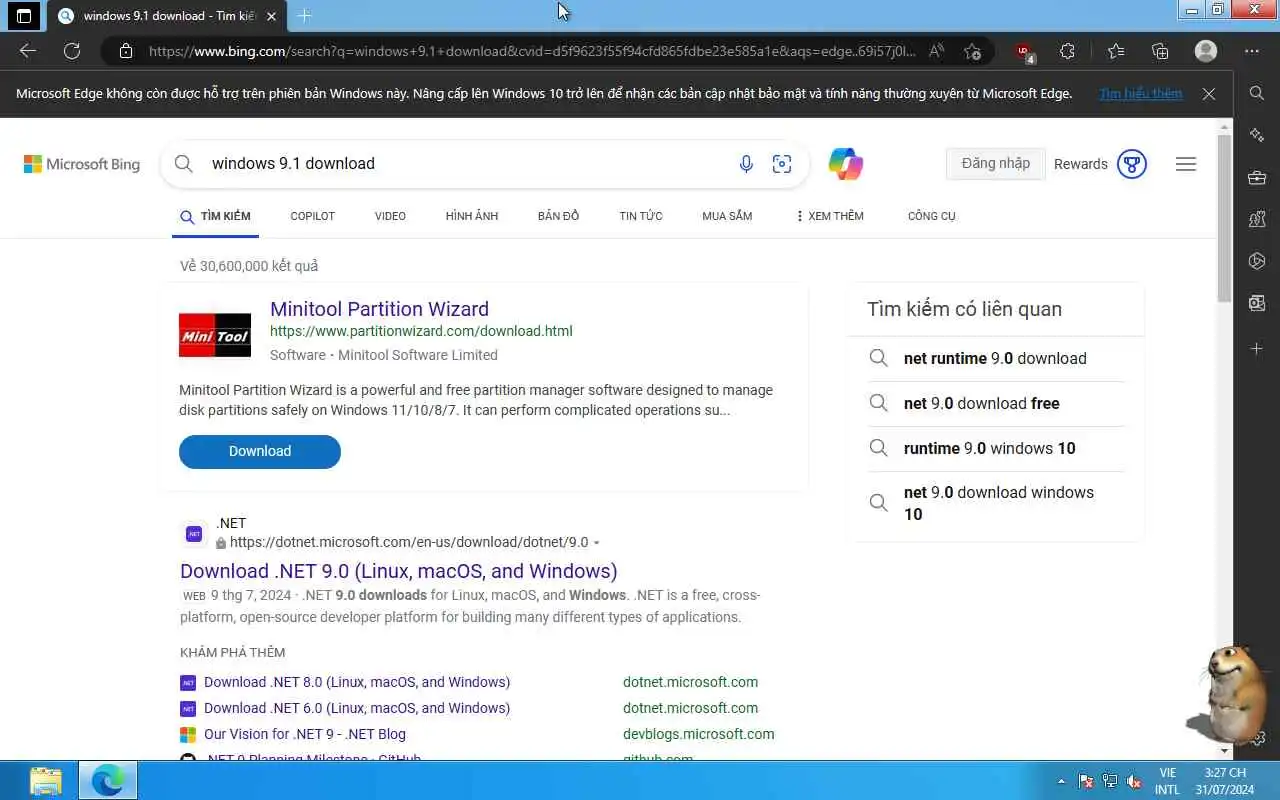Select related search 'net 9.0 download windows 10'
The width and height of the screenshot is (1280, 800).
tap(998, 503)
